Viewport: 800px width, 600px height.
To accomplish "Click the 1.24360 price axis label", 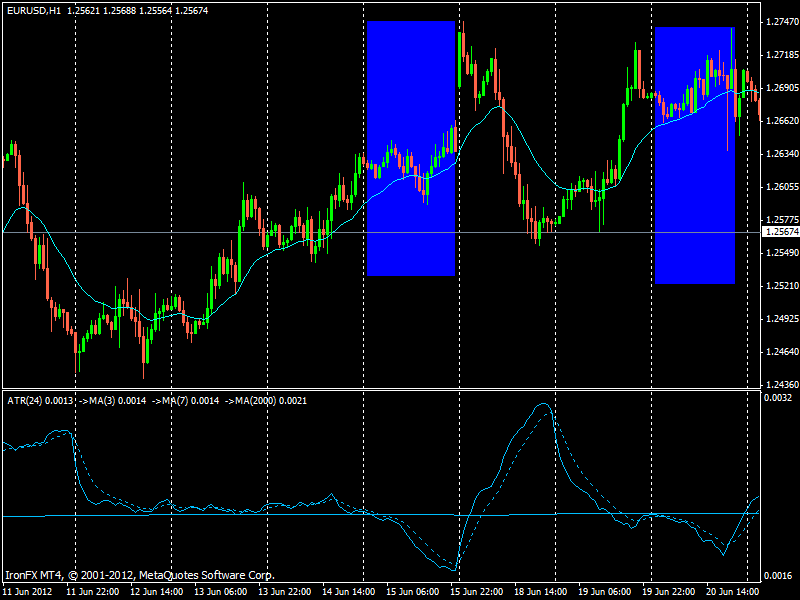I will click(781, 384).
